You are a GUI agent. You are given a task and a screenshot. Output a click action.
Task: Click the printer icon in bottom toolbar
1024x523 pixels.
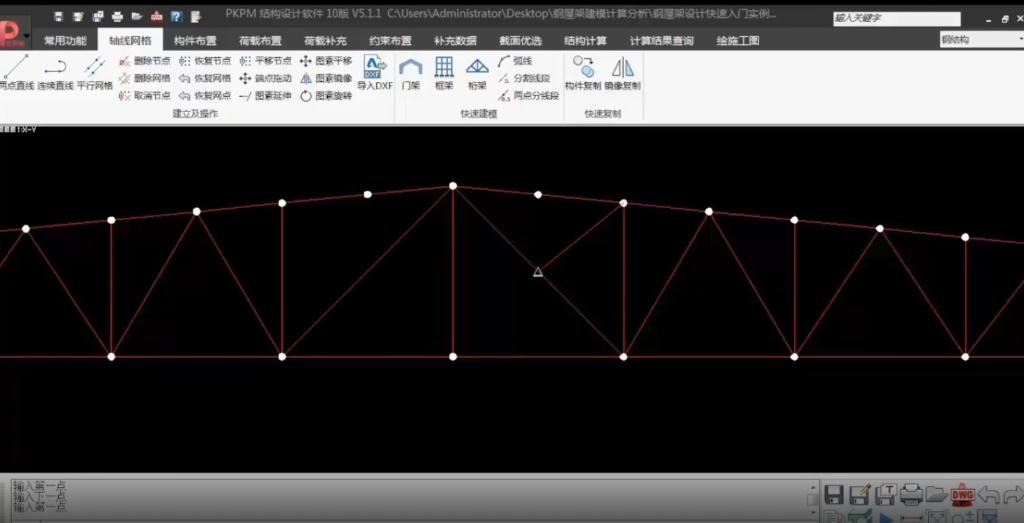point(910,494)
